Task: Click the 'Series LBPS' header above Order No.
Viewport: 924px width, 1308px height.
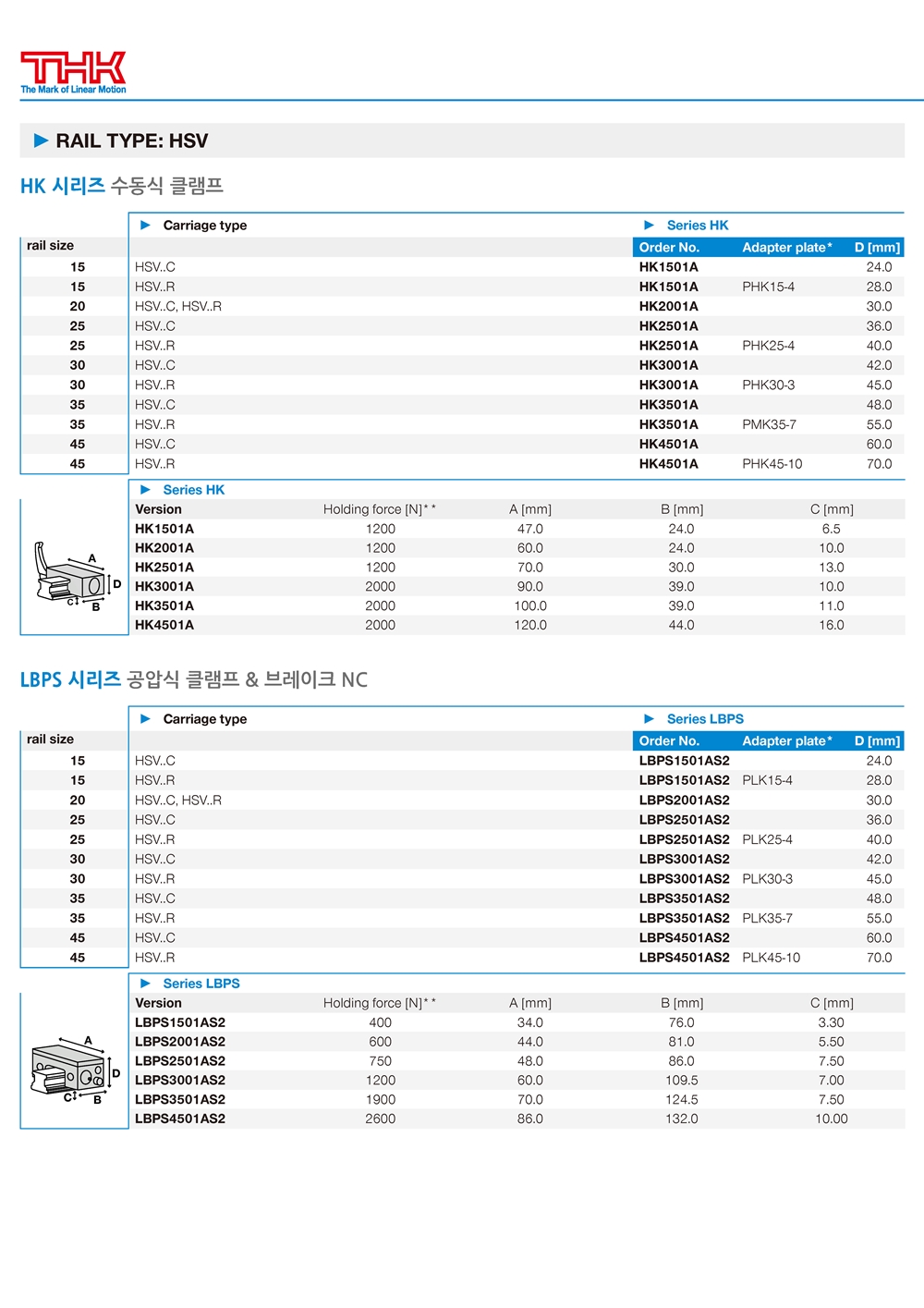Action: [705, 719]
